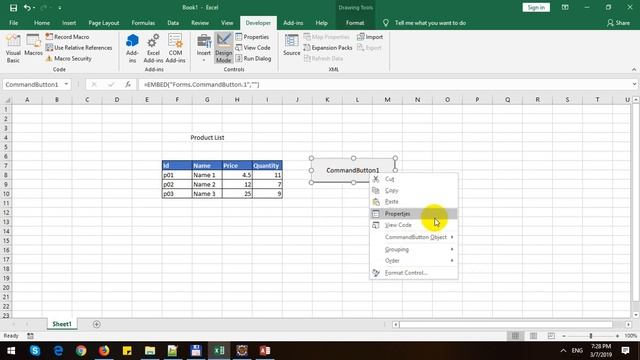Open Excel Add-ins dialog
The height and width of the screenshot is (360, 640).
click(x=153, y=49)
